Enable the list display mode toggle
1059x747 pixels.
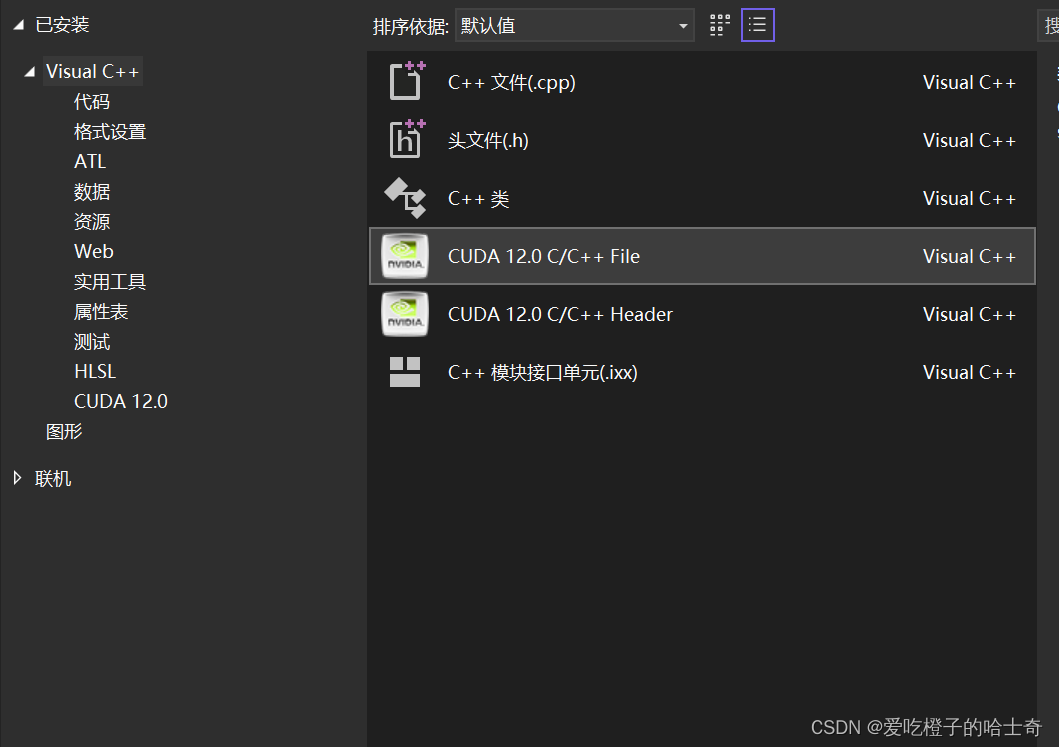[757, 24]
